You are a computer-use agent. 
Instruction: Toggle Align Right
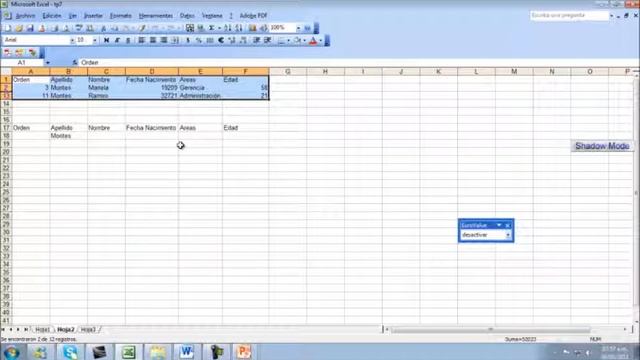pyautogui.click(x=164, y=40)
